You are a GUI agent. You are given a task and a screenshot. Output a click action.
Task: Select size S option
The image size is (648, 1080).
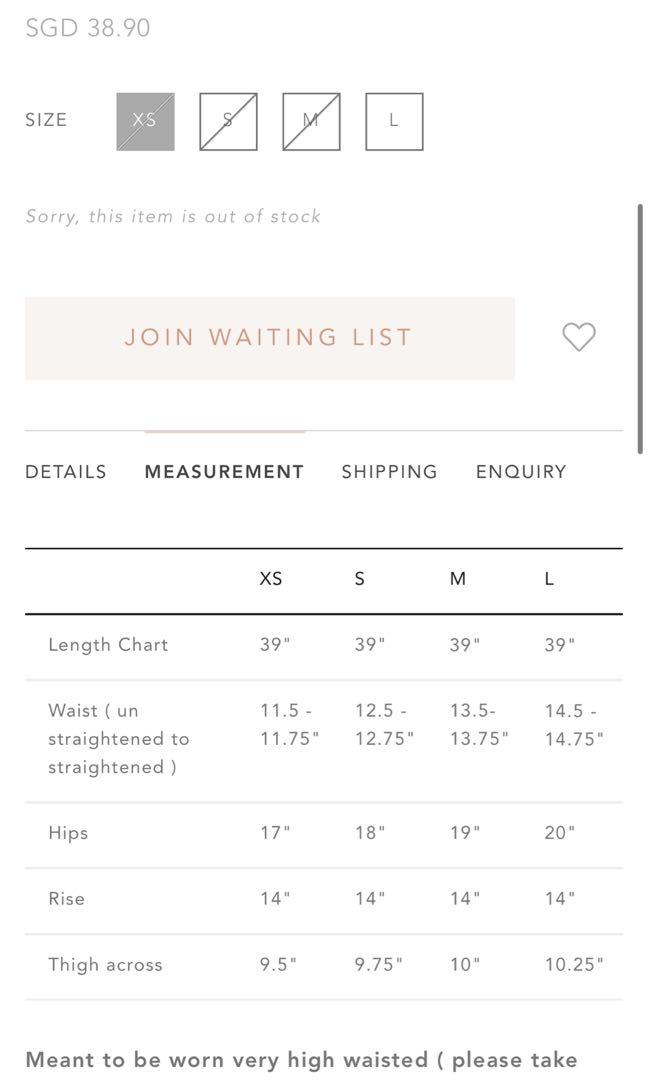[228, 121]
